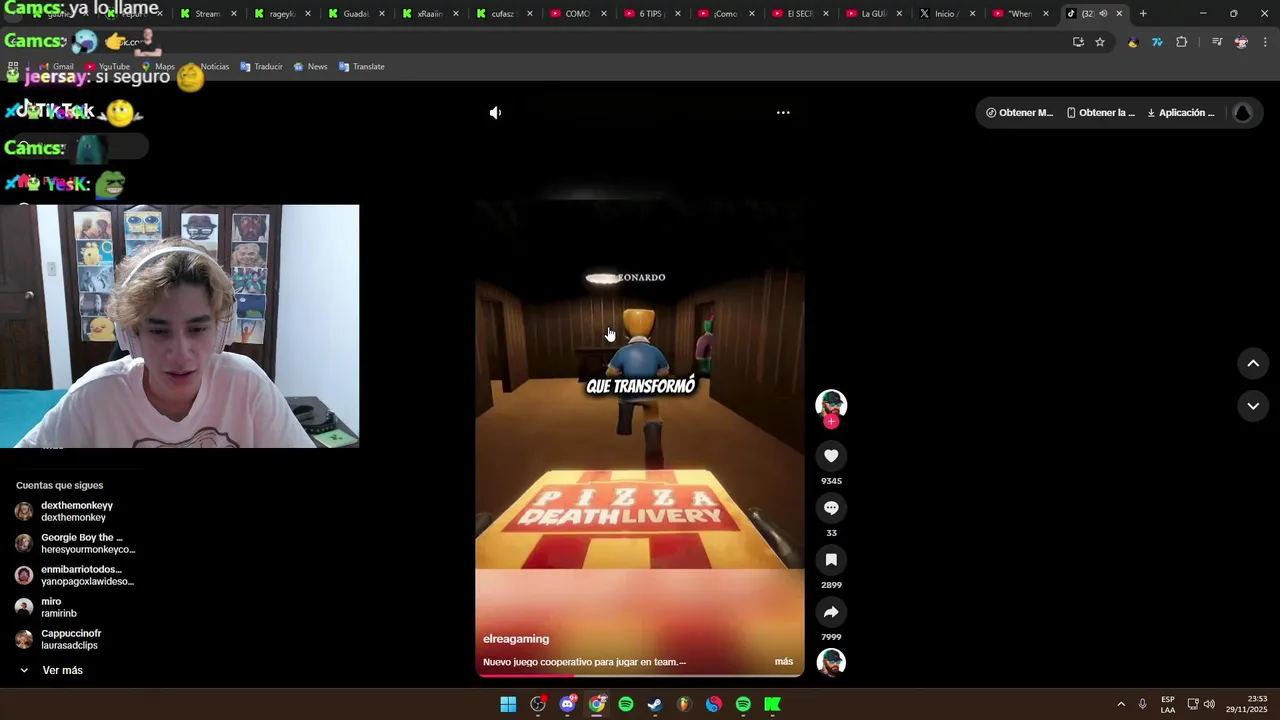This screenshot has width=1280, height=720.
Task: Show hidden system tray icons
Action: point(1121,705)
